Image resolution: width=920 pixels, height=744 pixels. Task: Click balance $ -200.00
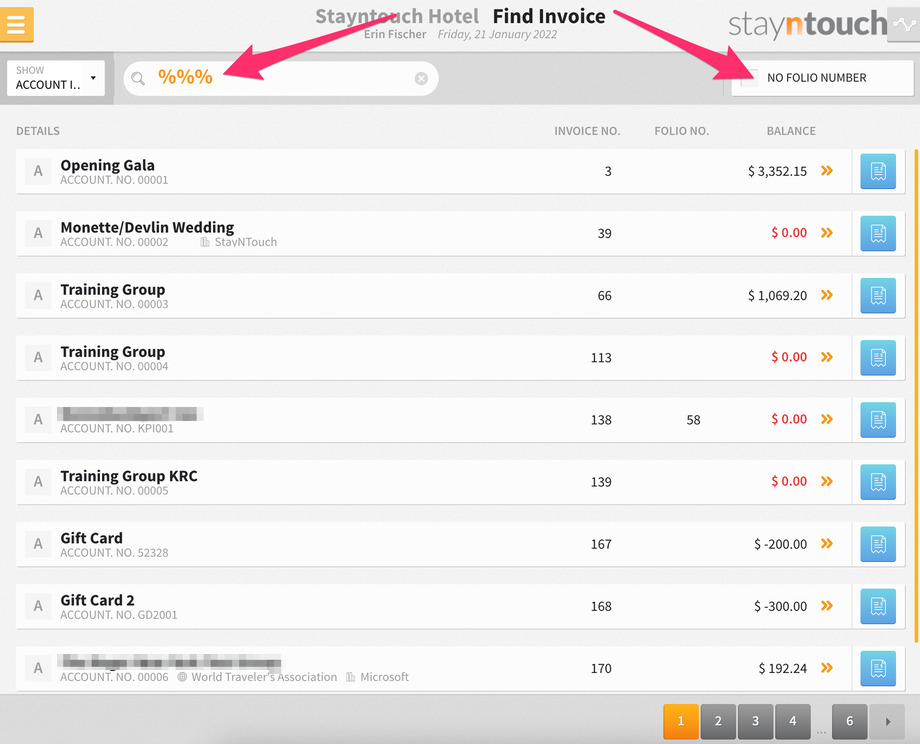click(780, 545)
